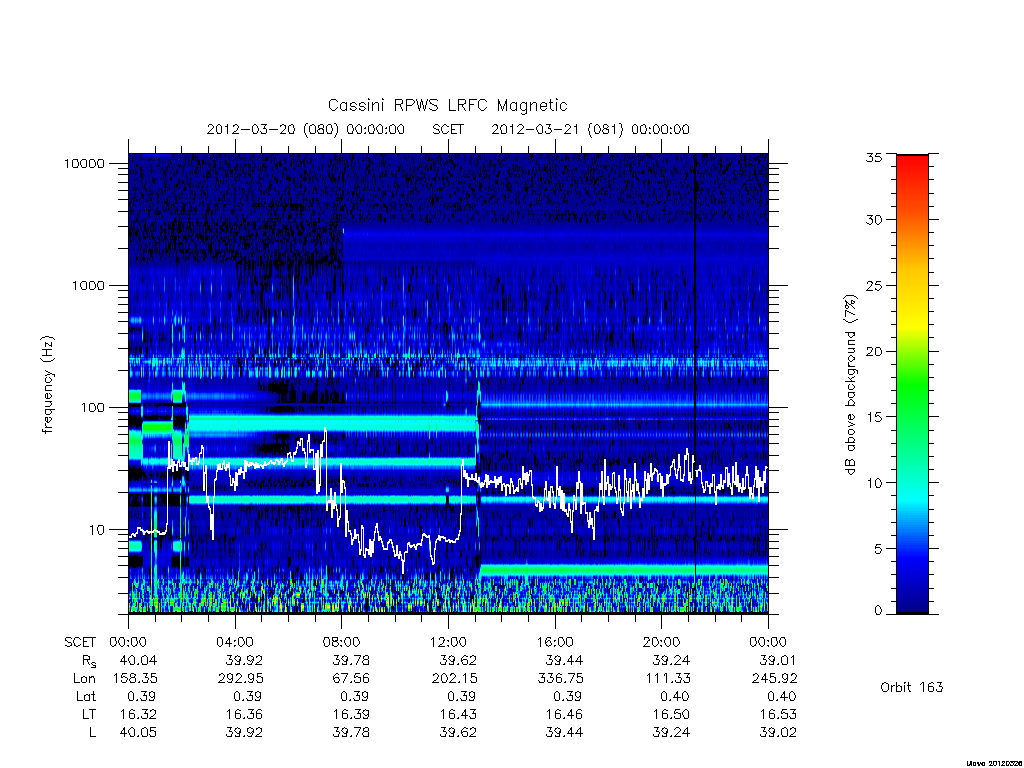1024x768 pixels.
Task: Click the colorbar value 30
Action: (x=873, y=220)
